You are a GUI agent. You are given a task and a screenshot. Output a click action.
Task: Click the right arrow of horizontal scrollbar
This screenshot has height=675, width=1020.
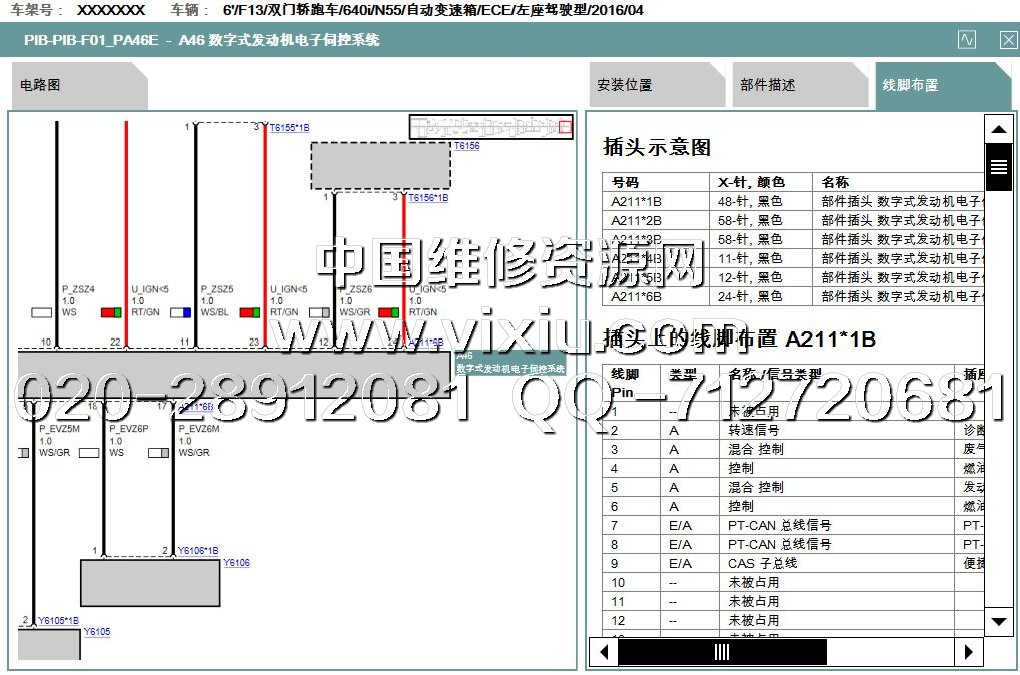(x=968, y=652)
